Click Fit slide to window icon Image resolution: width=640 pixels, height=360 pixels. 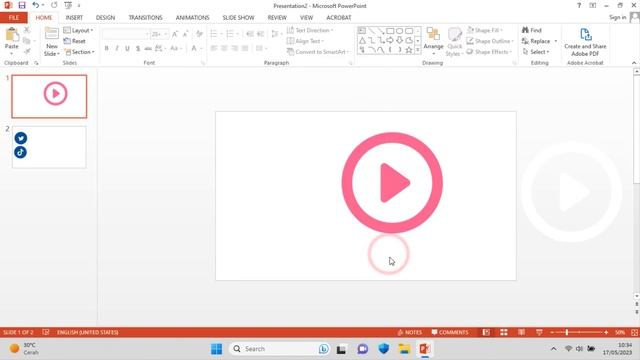[634, 332]
